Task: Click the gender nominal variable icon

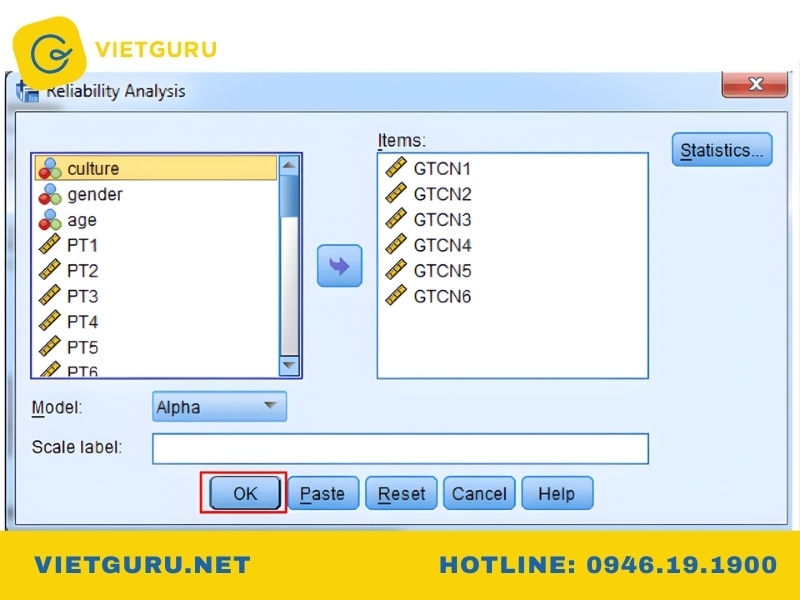Action: 50,194
